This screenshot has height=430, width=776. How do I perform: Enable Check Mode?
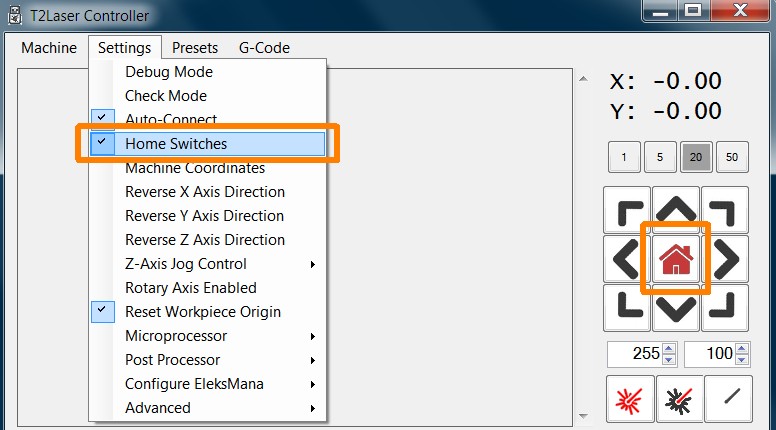207,96
